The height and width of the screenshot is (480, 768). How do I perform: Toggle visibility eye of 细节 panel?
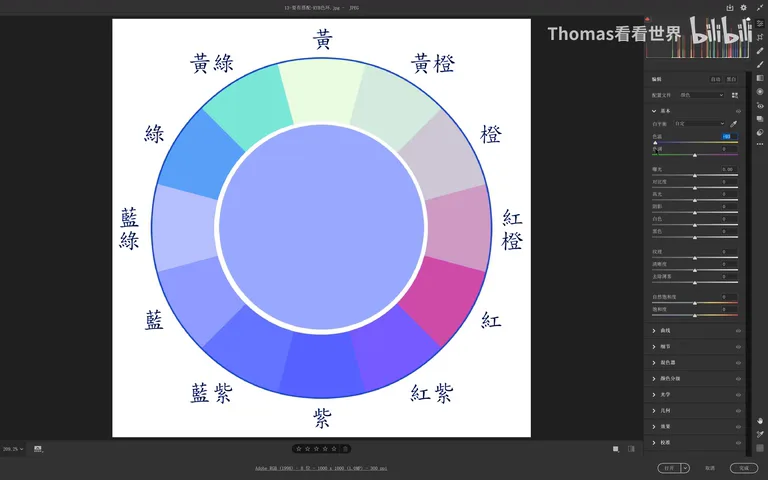(738, 347)
